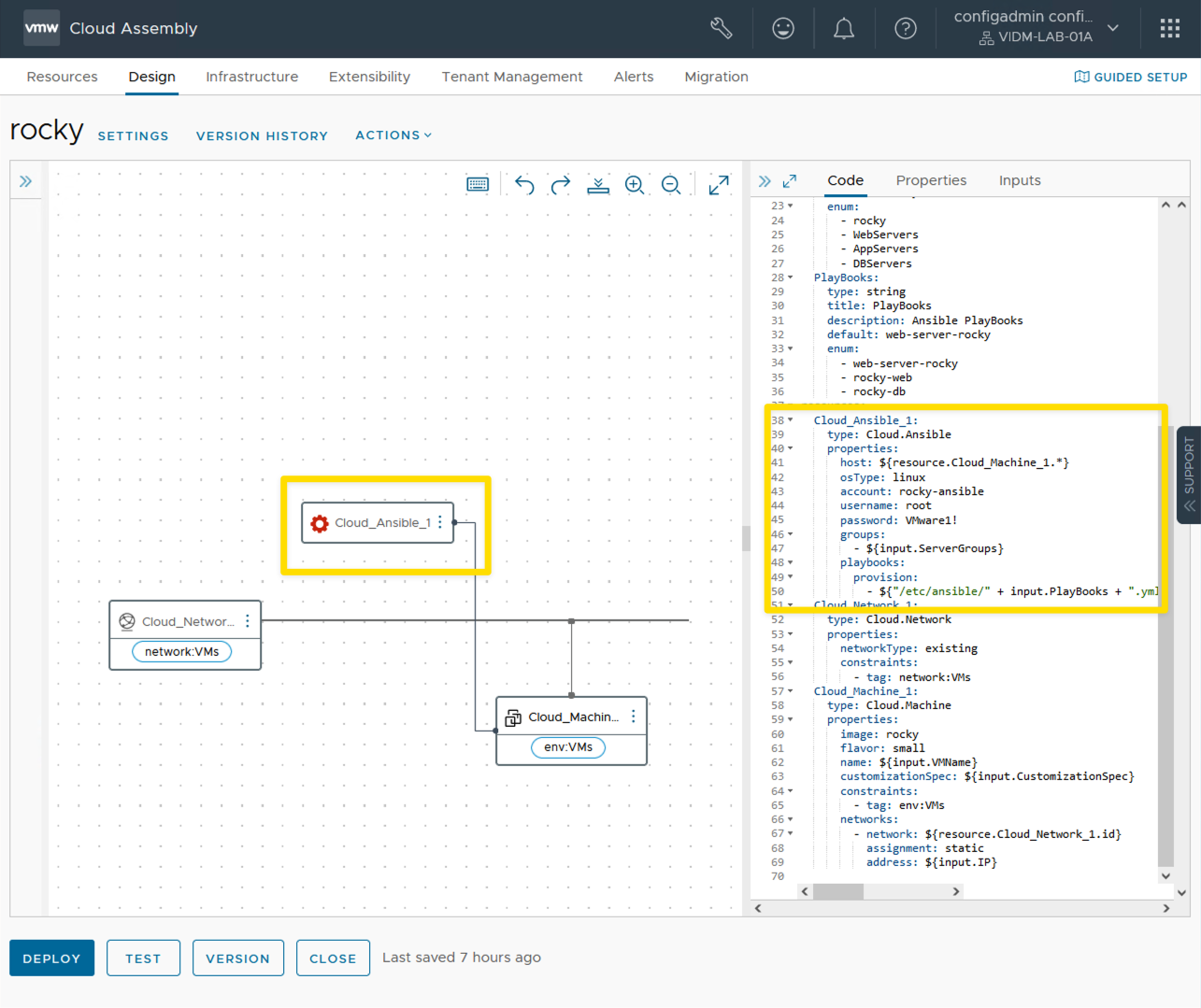Switch to the Properties tab

931,180
